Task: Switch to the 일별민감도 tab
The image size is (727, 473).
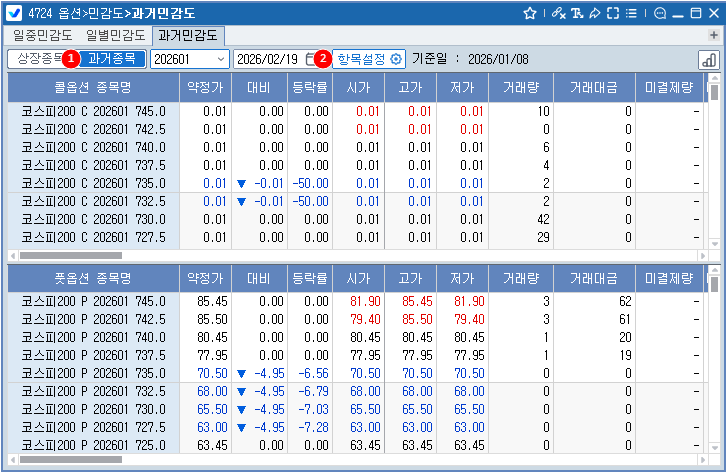Action: (x=114, y=36)
